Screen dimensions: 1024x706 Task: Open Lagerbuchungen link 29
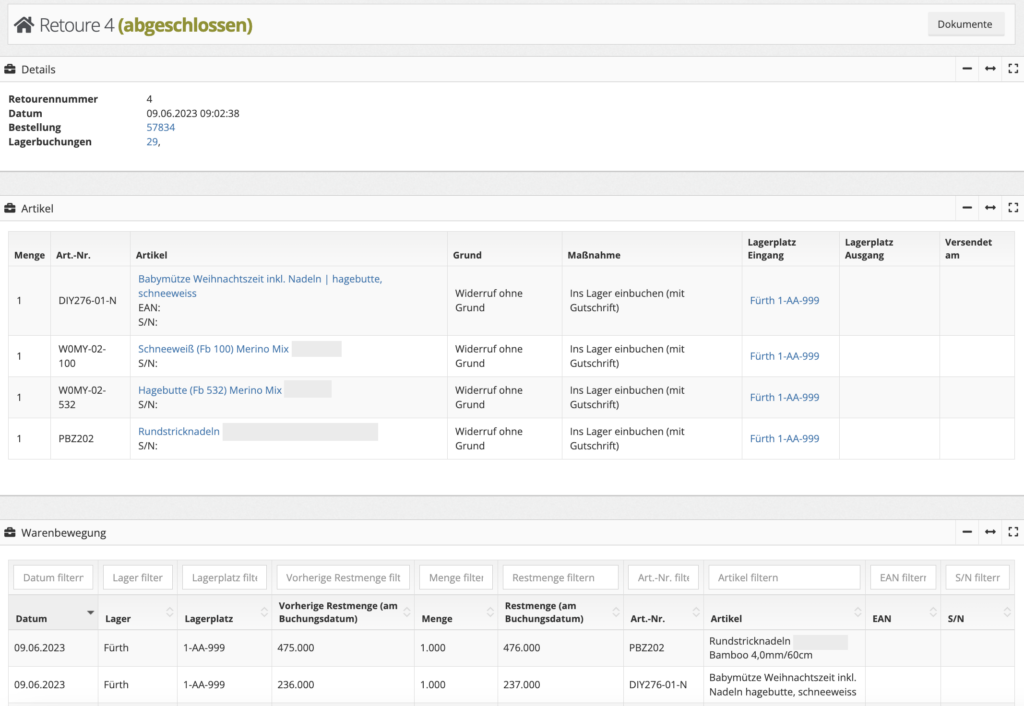152,142
